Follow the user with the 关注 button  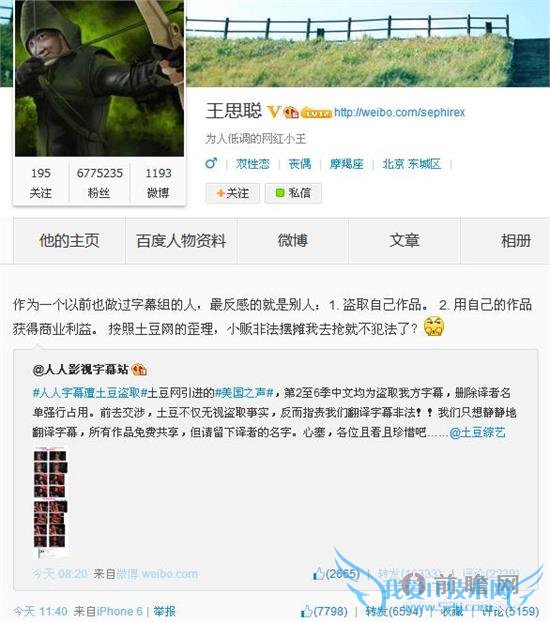point(233,193)
